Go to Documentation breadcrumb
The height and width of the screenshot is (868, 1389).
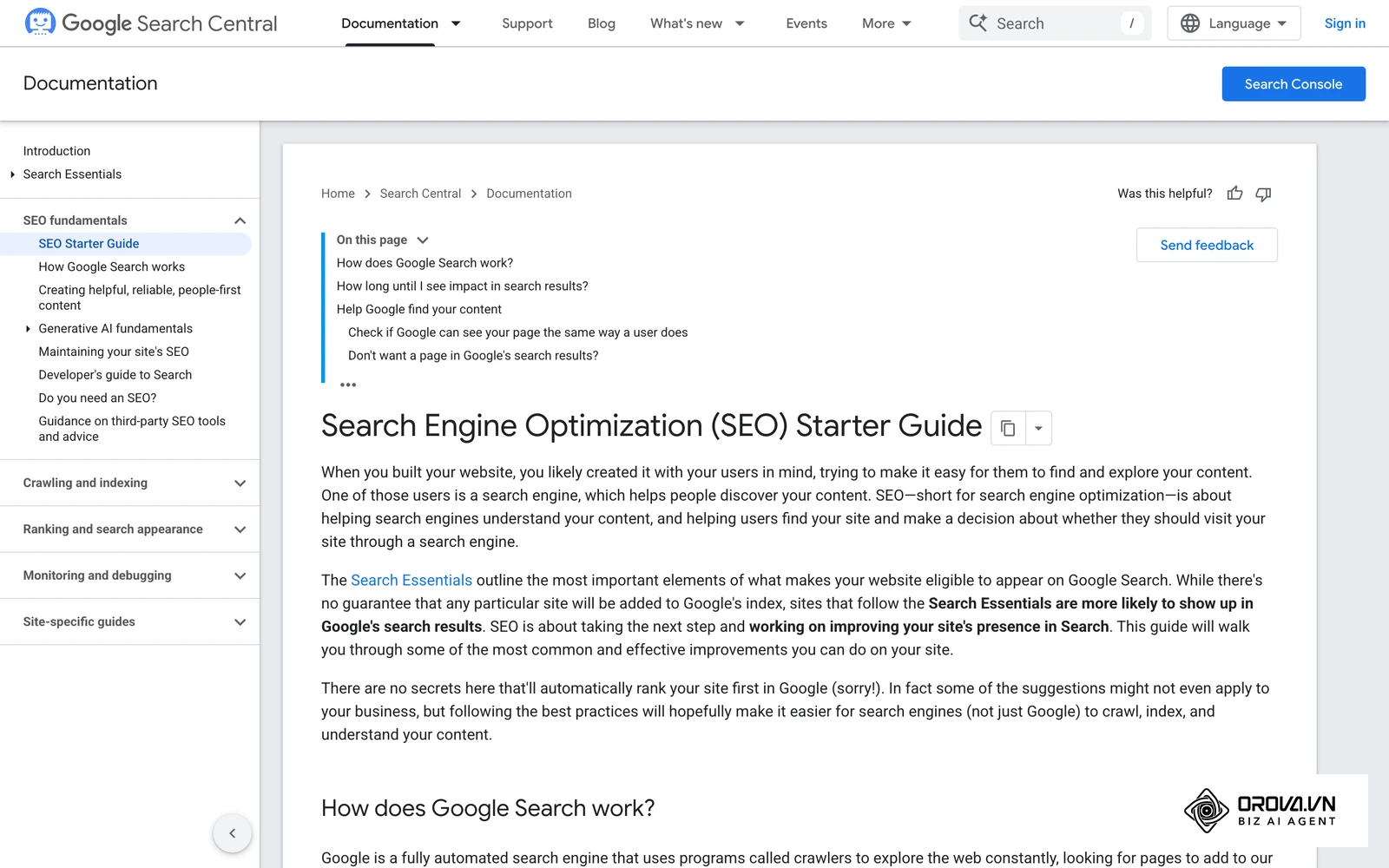click(529, 194)
